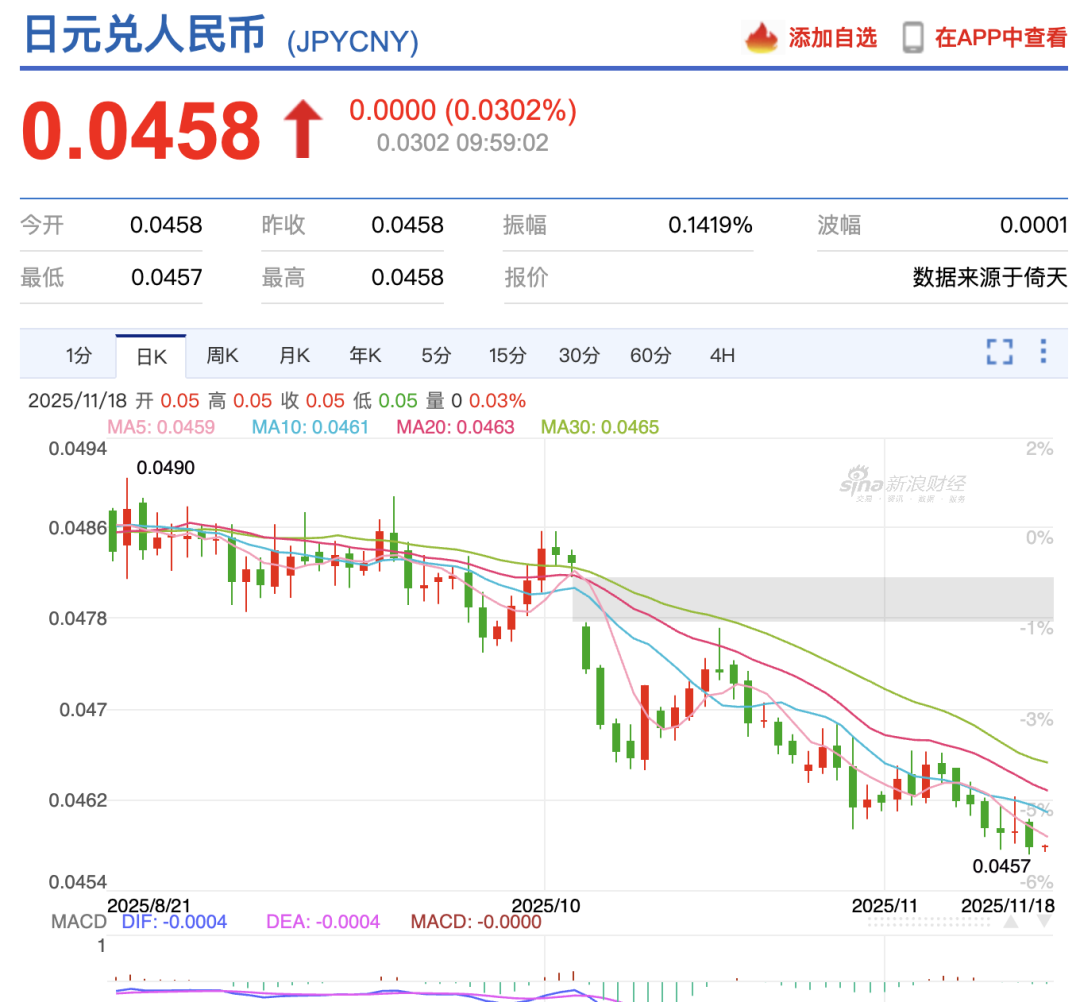Open the three-dot chart options menu
The width and height of the screenshot is (1080, 1002).
(1045, 353)
